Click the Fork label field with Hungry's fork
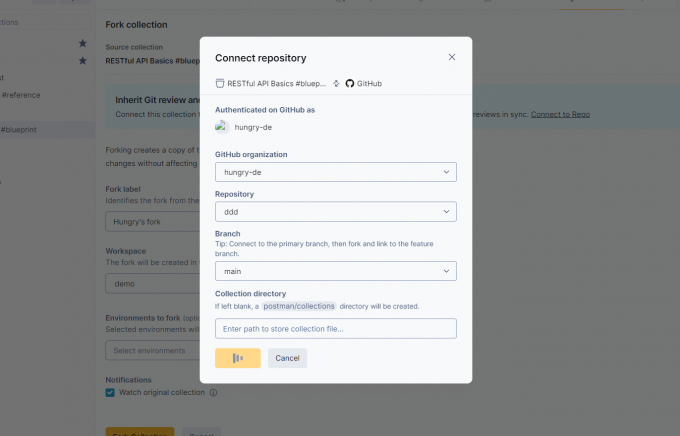The image size is (680, 436). tap(153, 222)
